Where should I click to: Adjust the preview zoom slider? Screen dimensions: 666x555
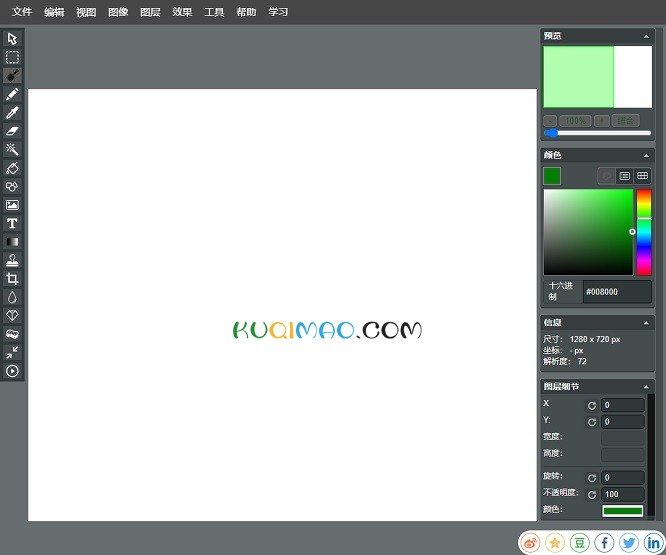tap(597, 133)
